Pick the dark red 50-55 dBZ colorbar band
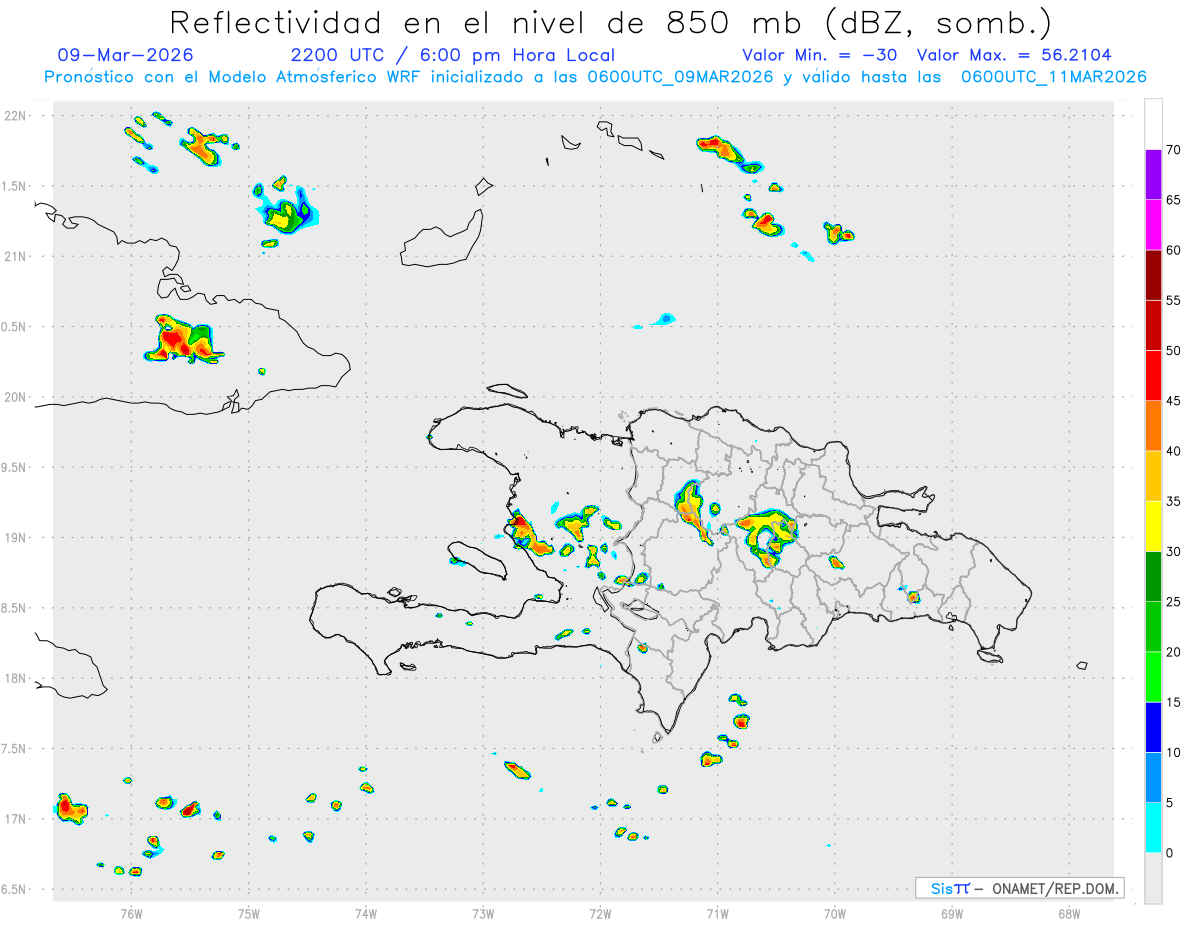The width and height of the screenshot is (1200, 927). (x=1153, y=325)
